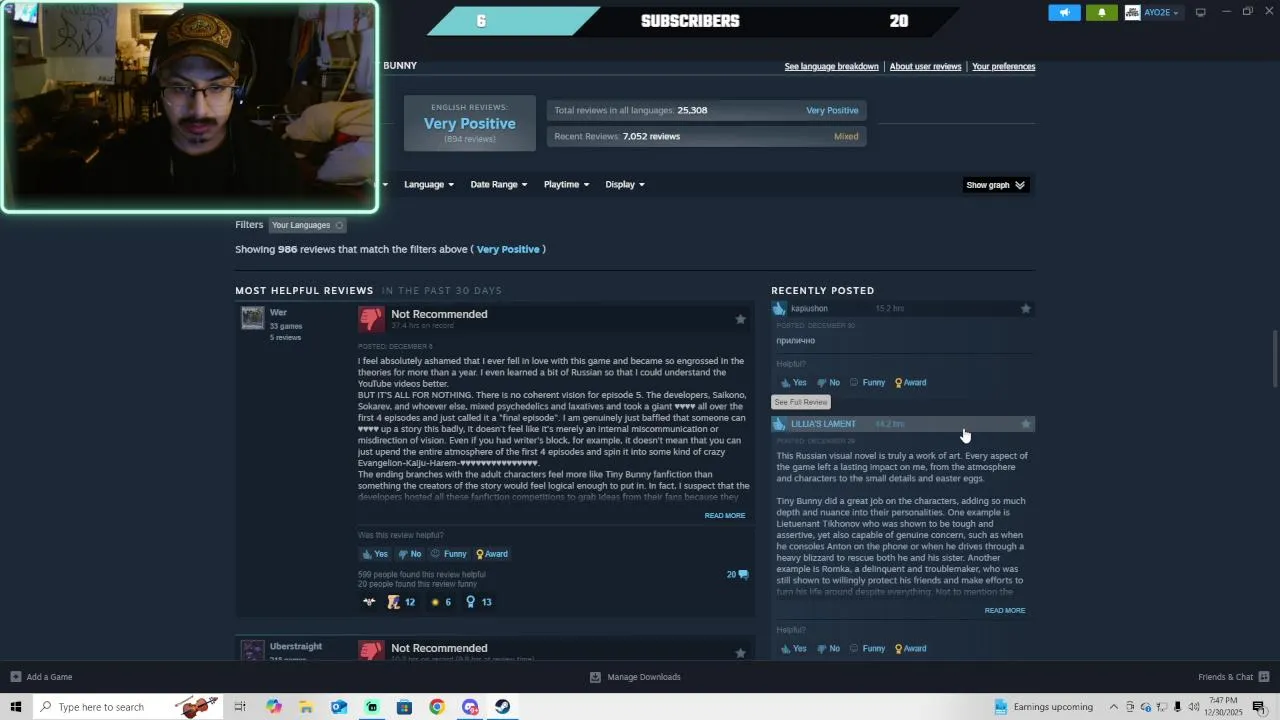Open About user reviews link
Viewport: 1280px width, 720px height.
click(x=925, y=67)
